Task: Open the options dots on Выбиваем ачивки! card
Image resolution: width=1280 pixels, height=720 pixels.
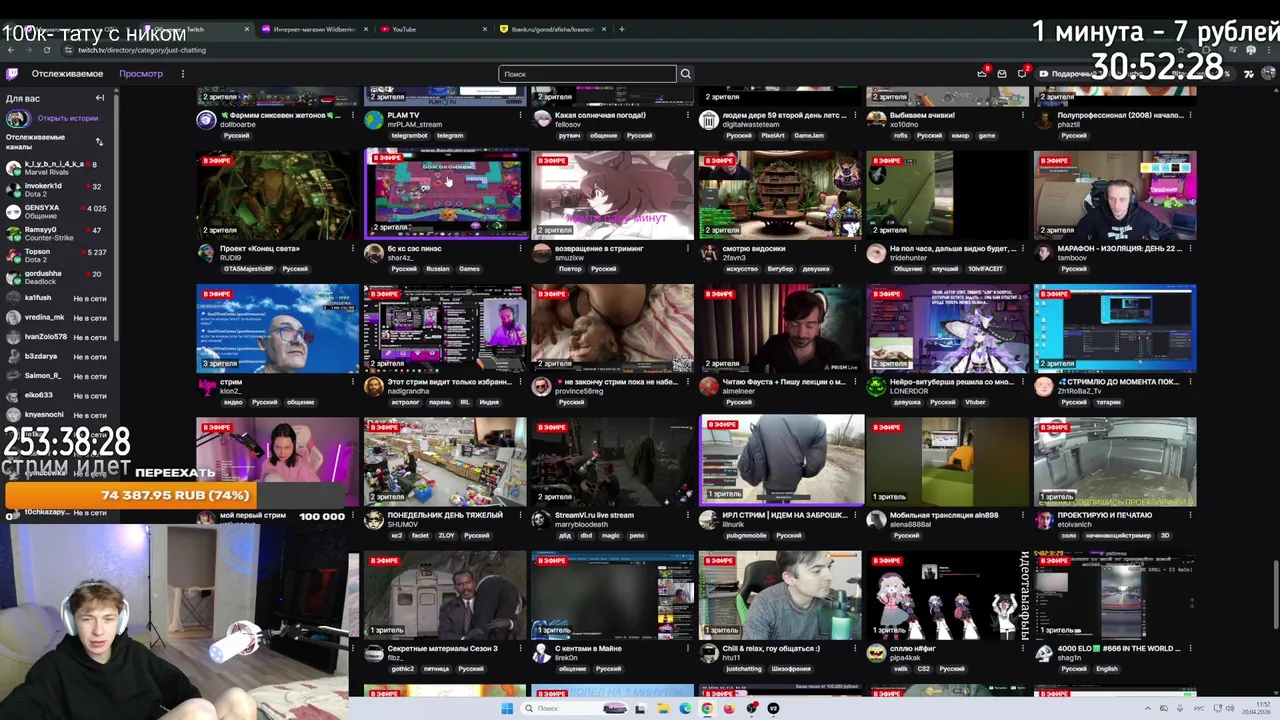Action: click(x=1022, y=115)
